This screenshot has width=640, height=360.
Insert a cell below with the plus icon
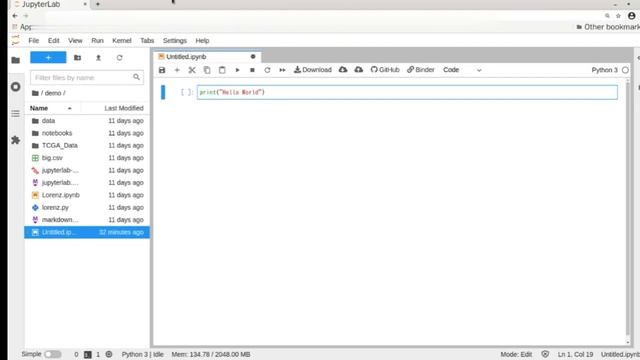pos(177,70)
